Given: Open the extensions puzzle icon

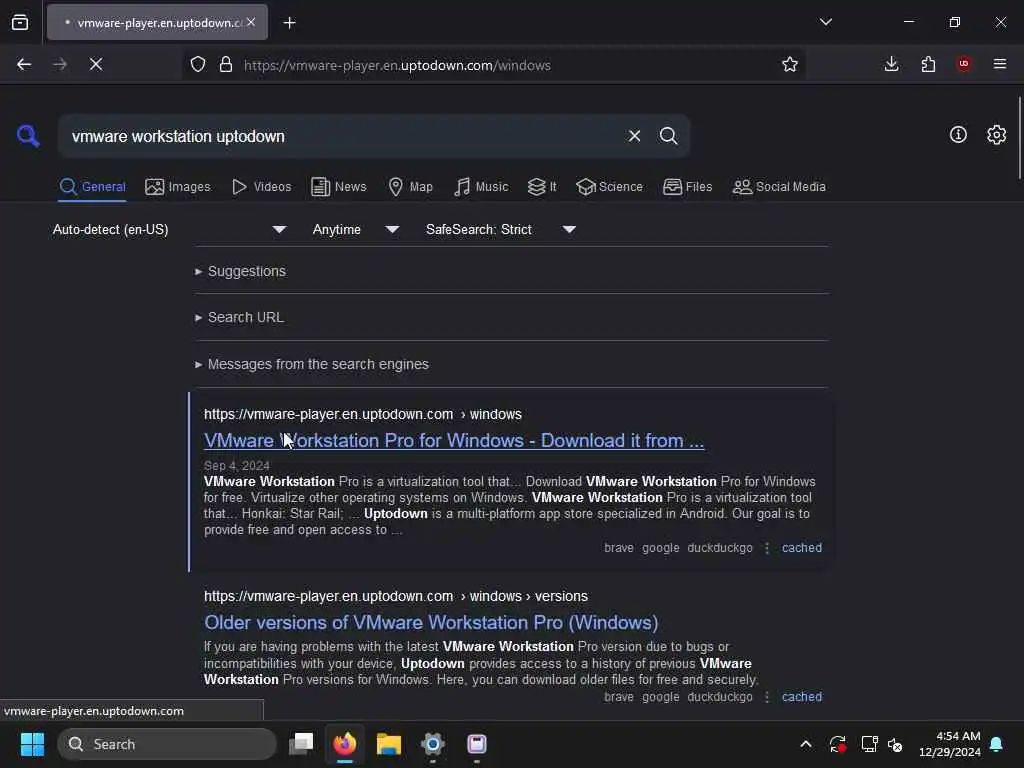Looking at the screenshot, I should pyautogui.click(x=928, y=65).
